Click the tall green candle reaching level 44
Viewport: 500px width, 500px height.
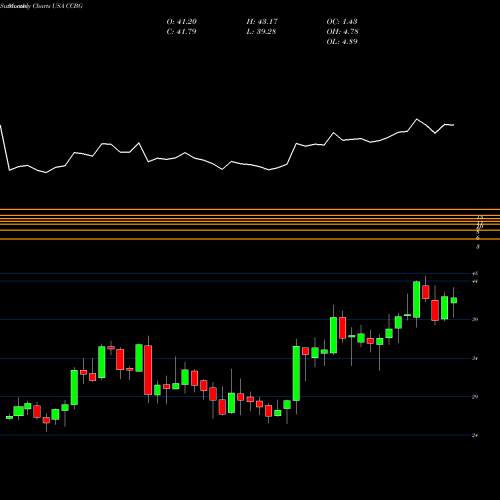(x=416, y=299)
